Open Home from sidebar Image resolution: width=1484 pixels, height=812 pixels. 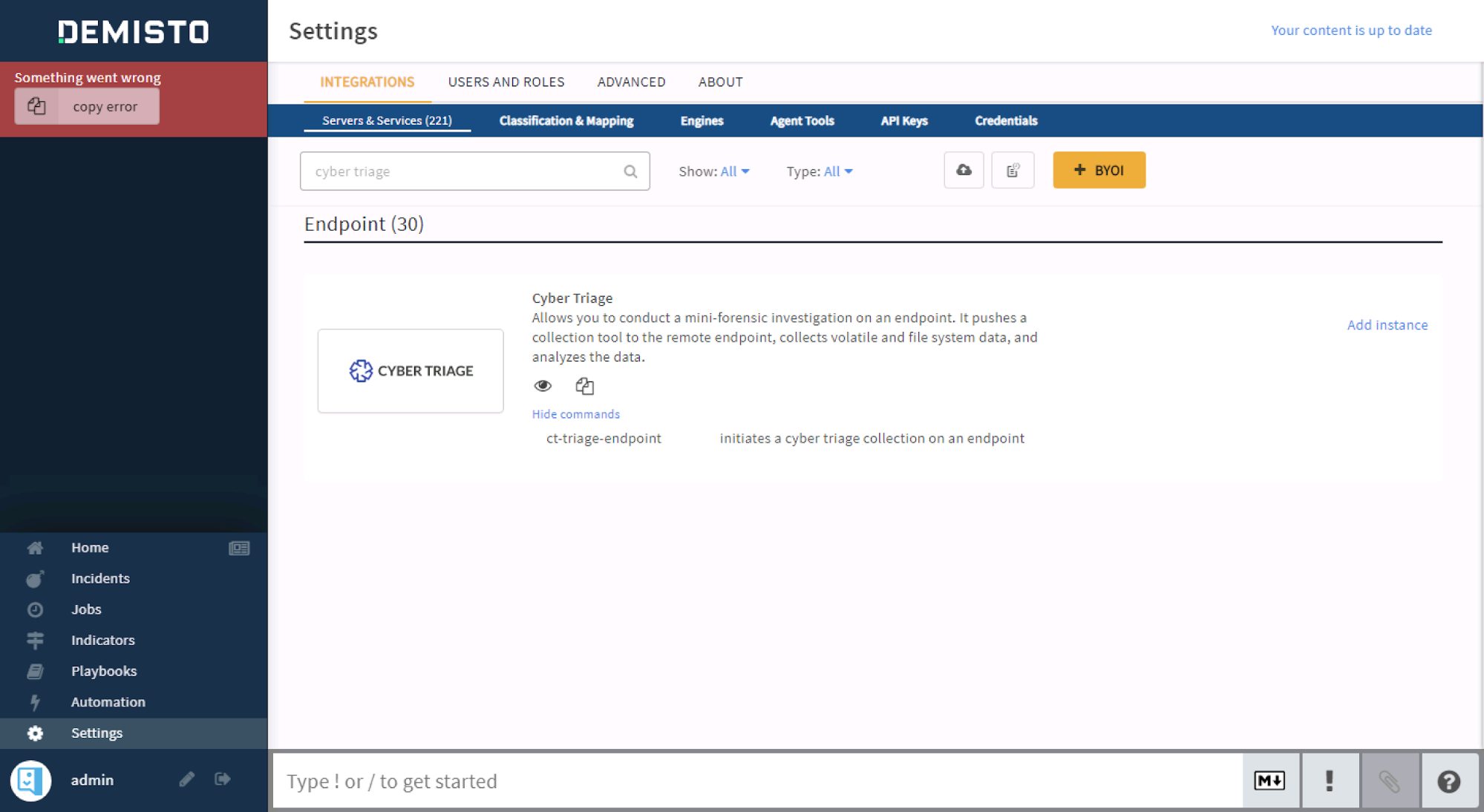(90, 547)
